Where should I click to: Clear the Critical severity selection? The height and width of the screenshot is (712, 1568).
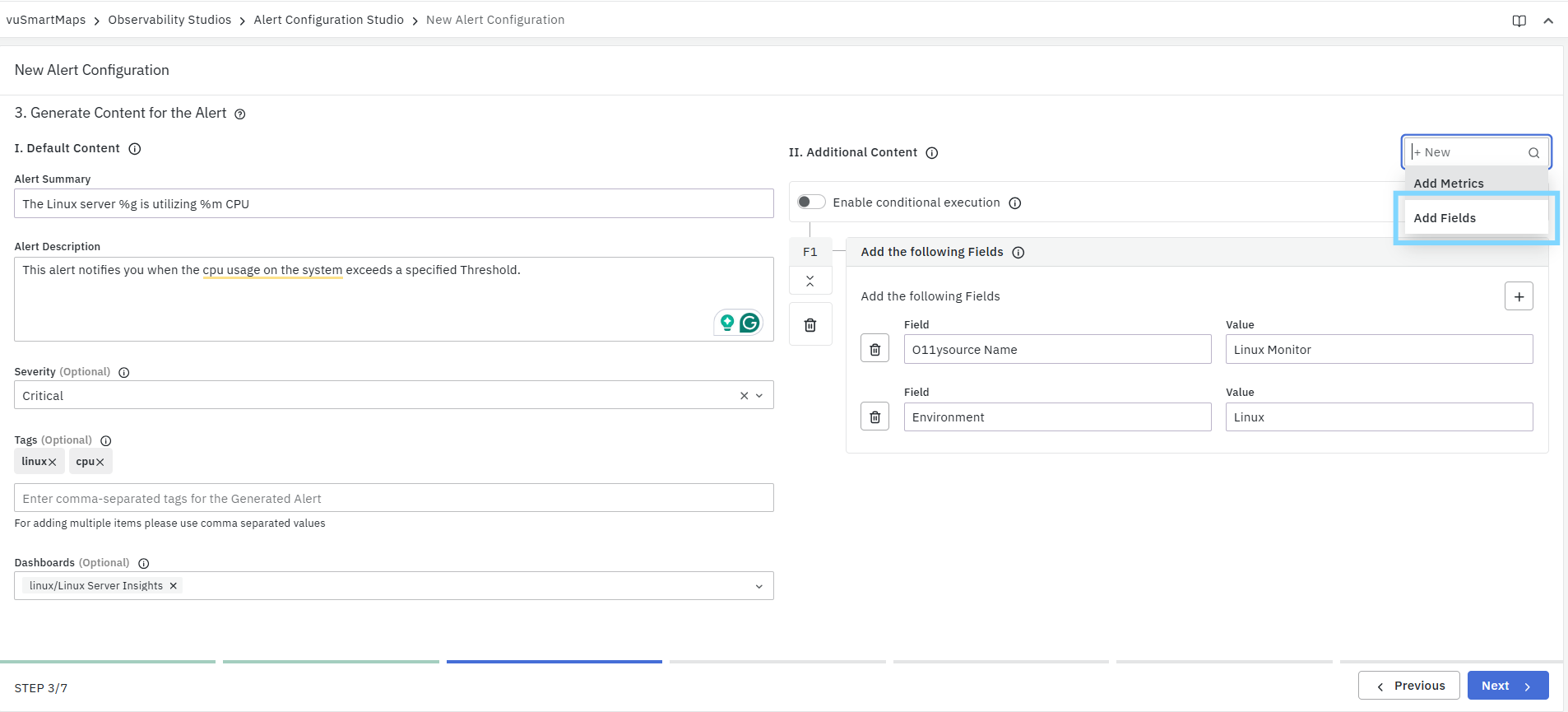tap(744, 396)
